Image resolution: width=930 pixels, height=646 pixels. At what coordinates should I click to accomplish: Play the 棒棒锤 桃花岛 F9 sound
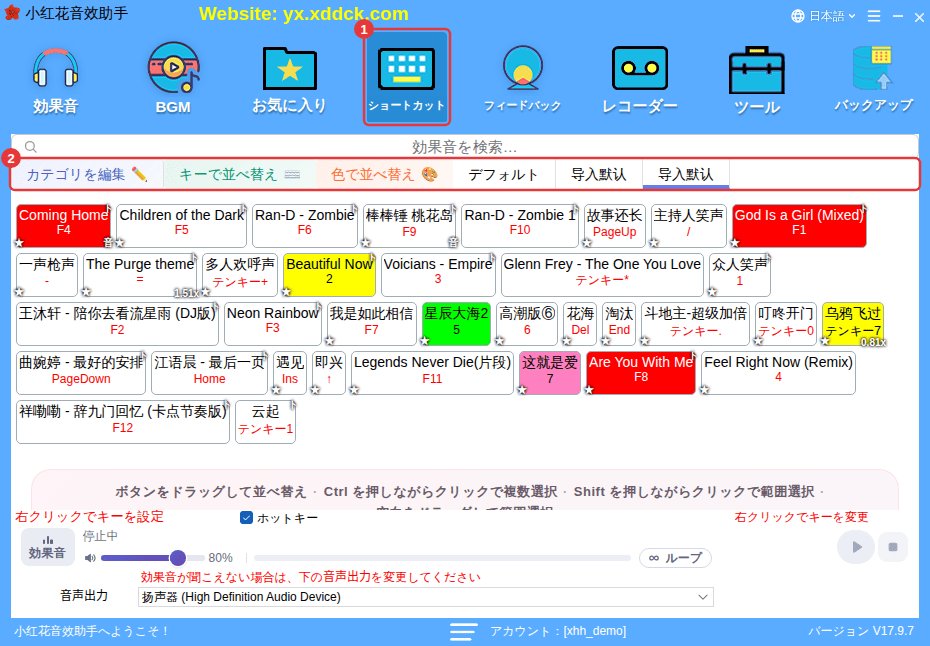coord(409,225)
